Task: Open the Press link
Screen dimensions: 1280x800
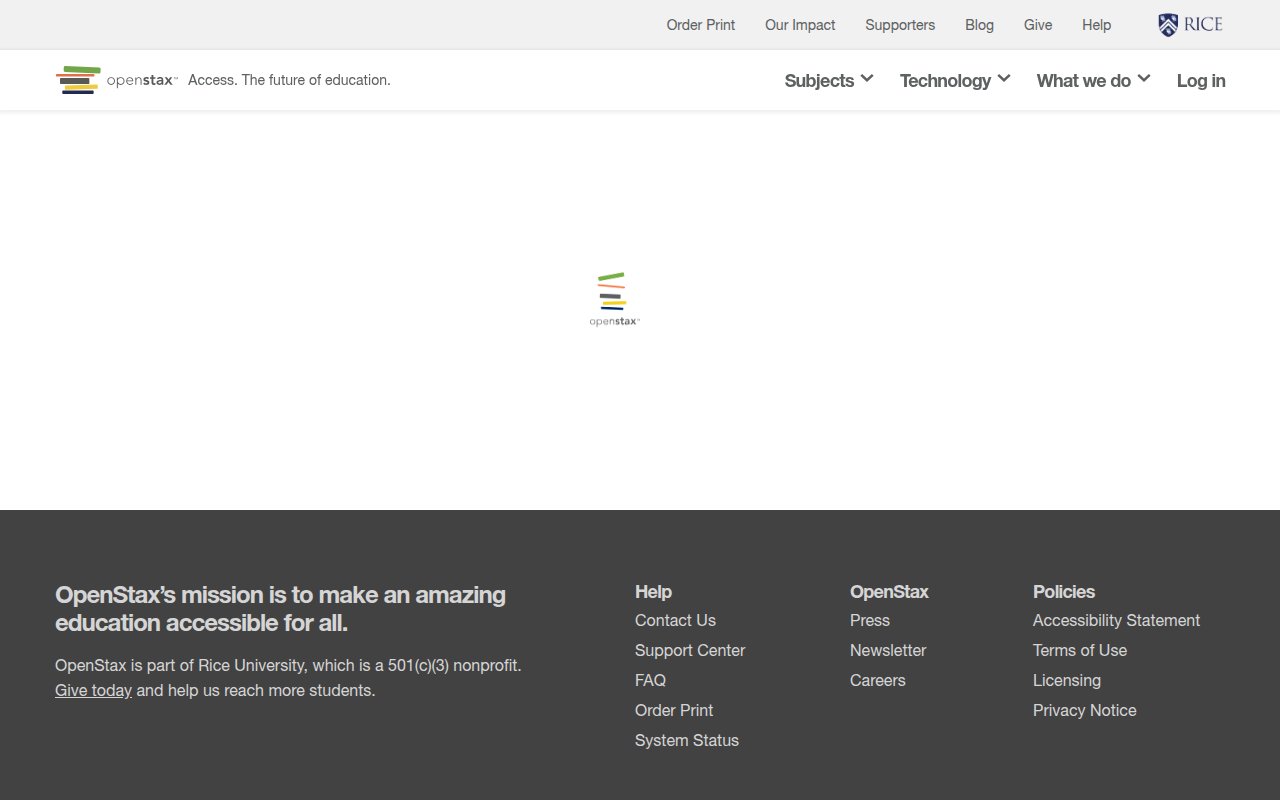Action: point(870,620)
